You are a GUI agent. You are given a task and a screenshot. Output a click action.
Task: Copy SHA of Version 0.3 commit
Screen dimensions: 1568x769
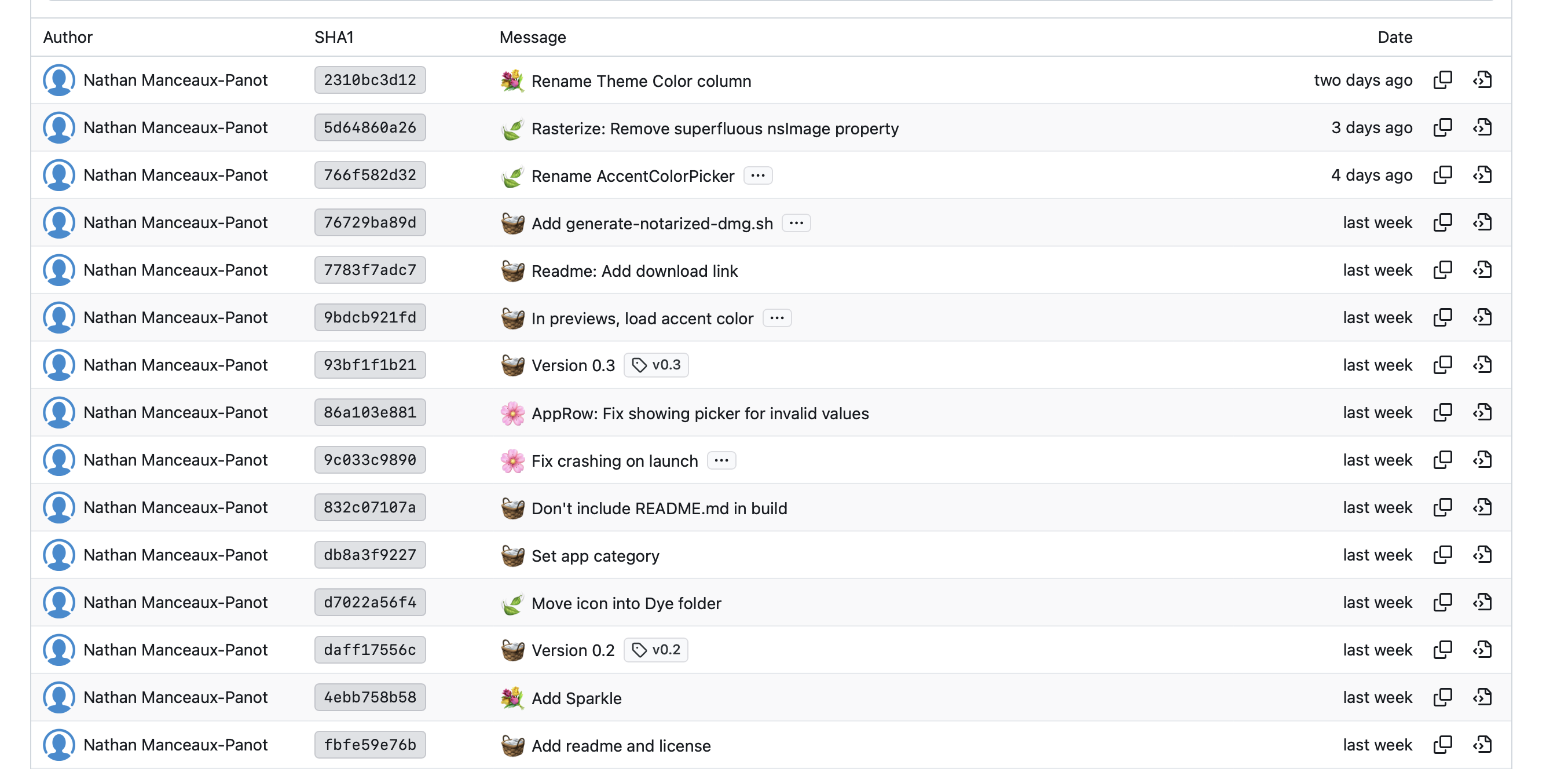1442,365
